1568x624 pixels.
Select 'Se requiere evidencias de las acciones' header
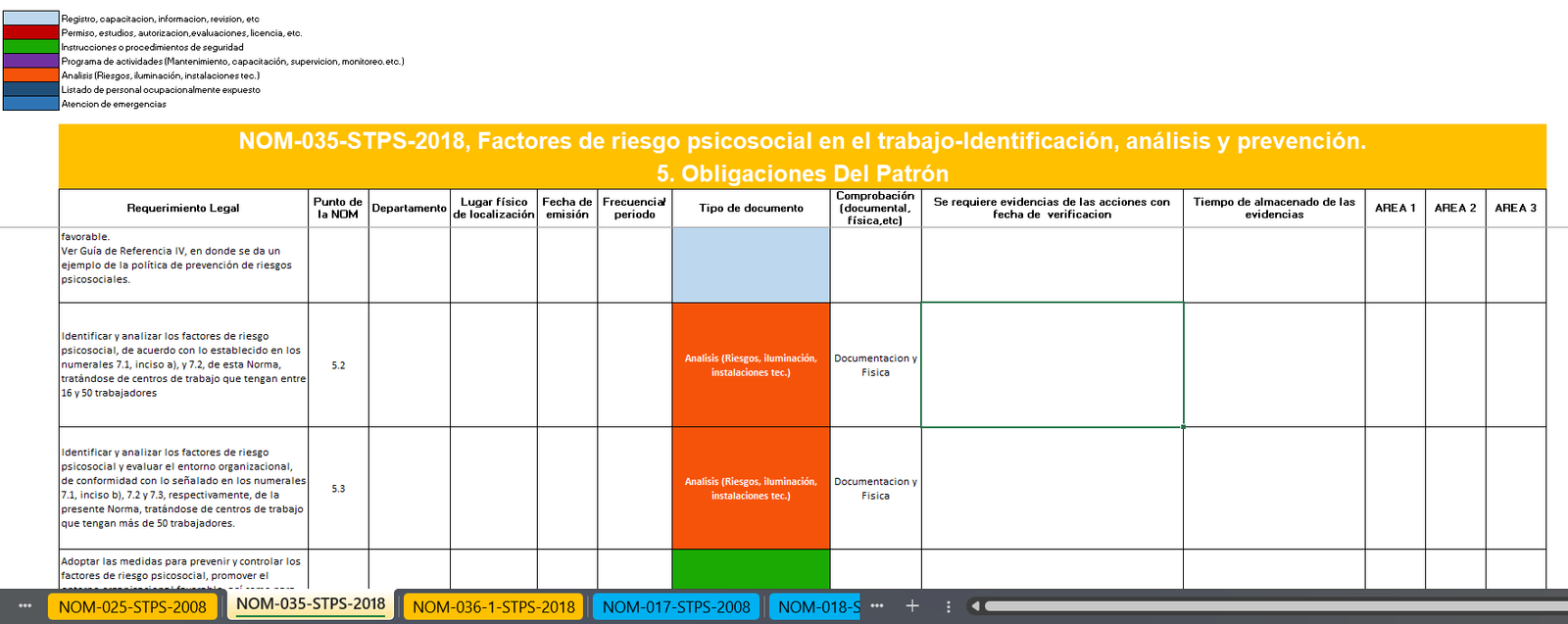1052,209
